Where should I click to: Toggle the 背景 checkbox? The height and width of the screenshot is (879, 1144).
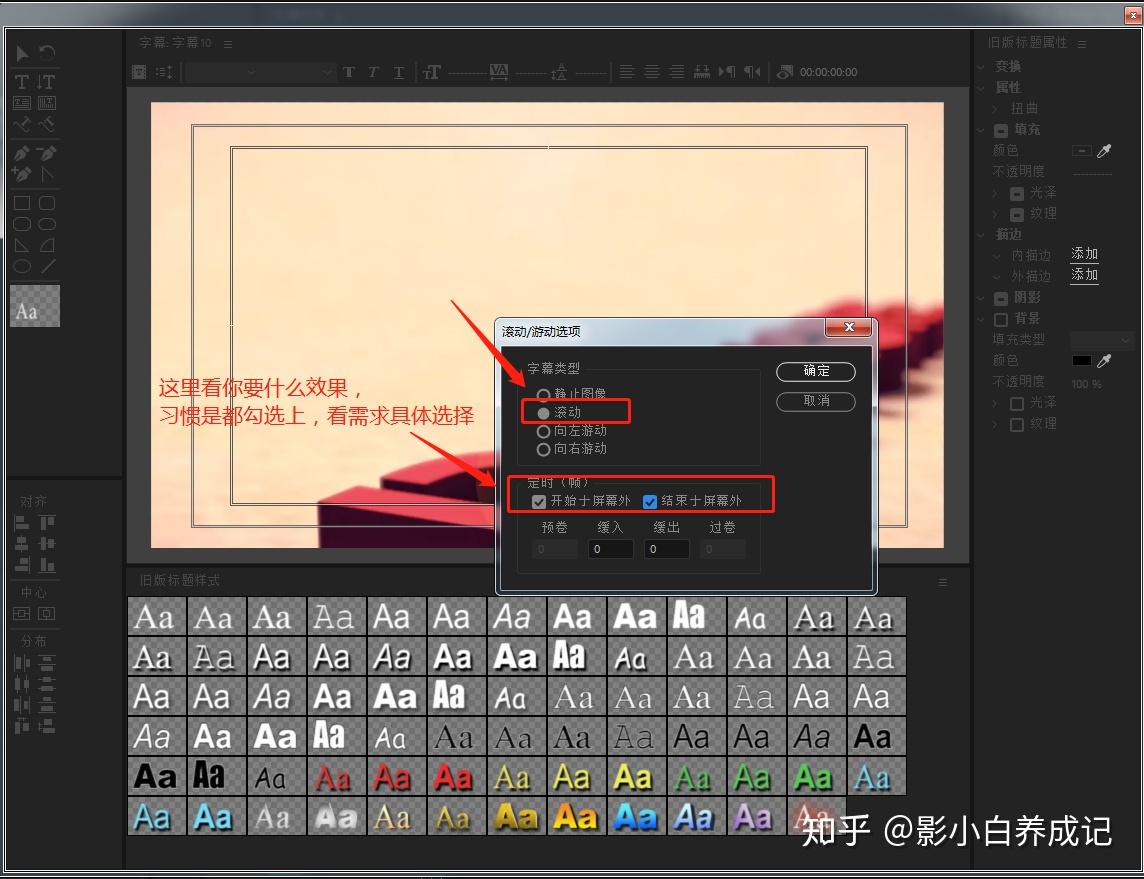1001,320
